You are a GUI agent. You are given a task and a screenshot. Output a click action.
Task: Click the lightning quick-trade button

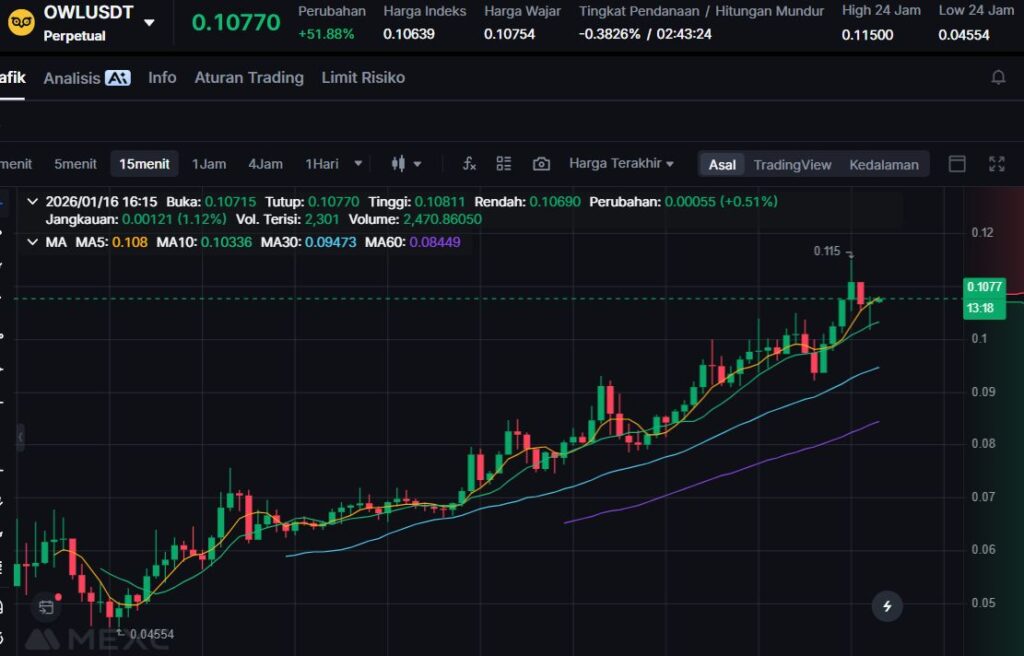[886, 605]
